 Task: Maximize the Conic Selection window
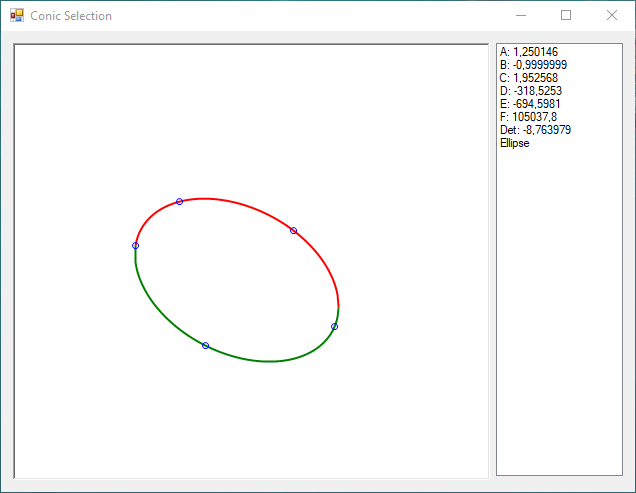[566, 16]
